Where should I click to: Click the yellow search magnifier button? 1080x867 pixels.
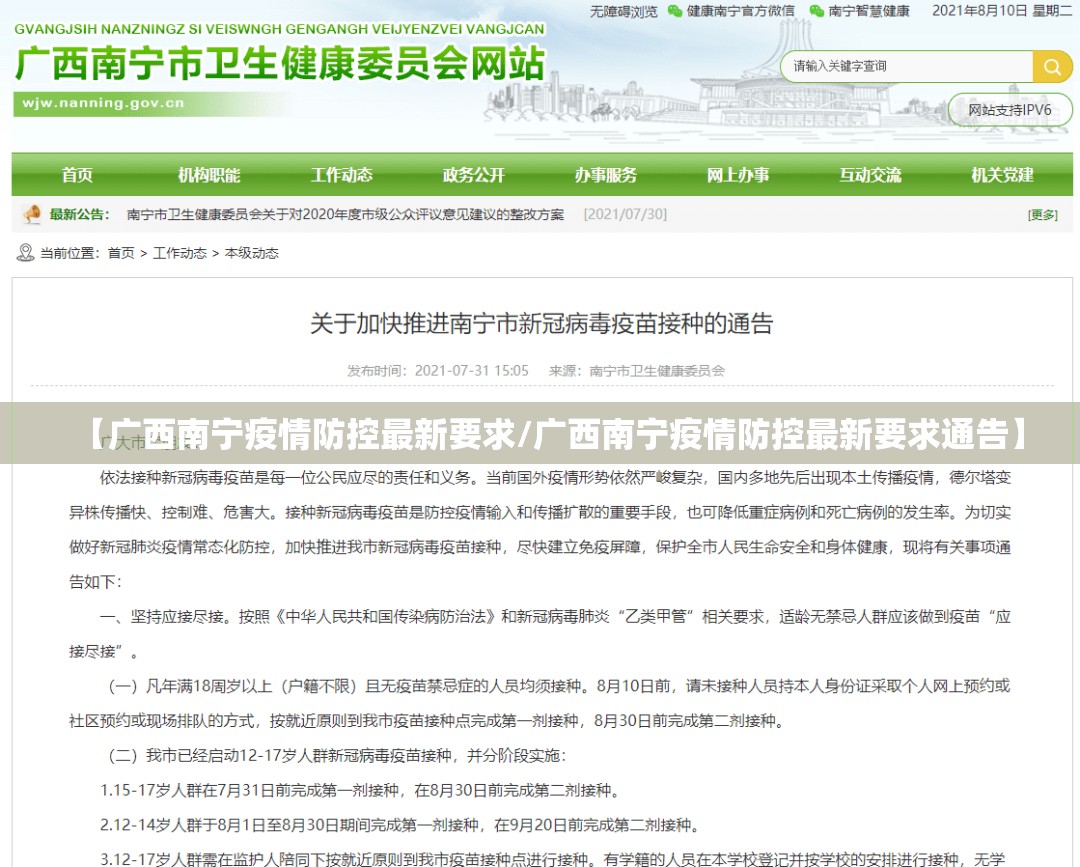1052,67
